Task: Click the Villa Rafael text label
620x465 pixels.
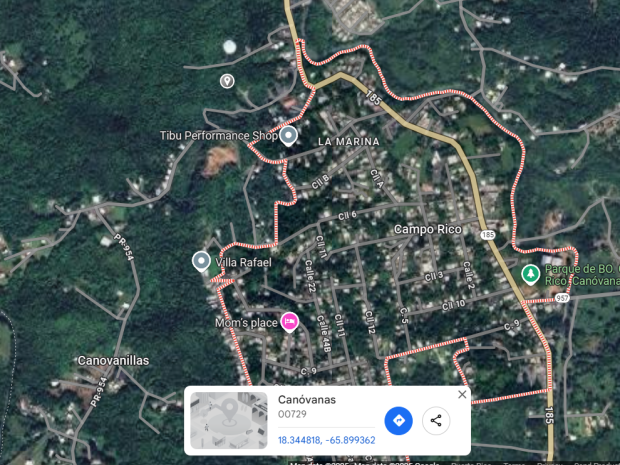Action: tap(243, 262)
